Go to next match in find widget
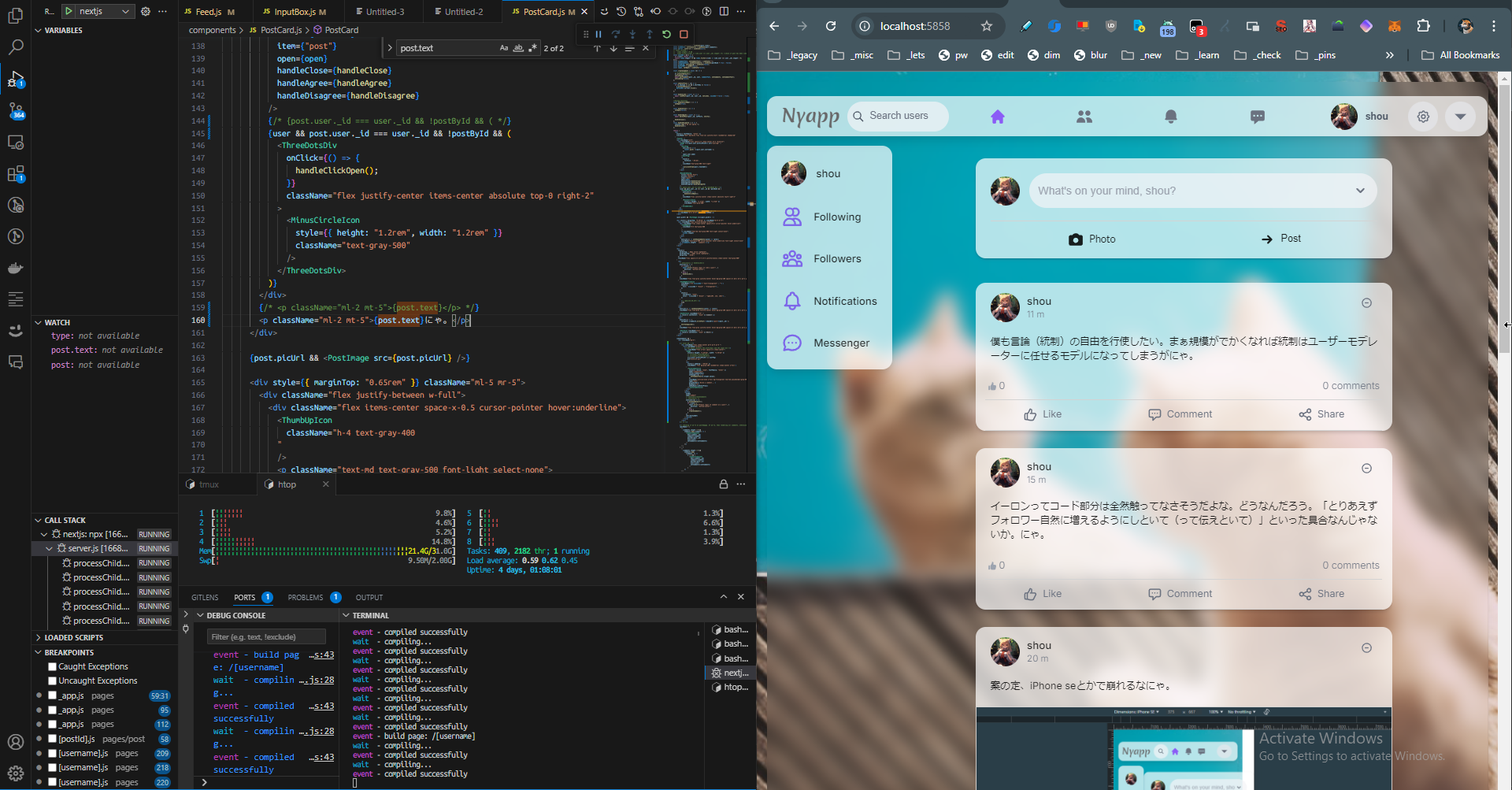 click(613, 48)
